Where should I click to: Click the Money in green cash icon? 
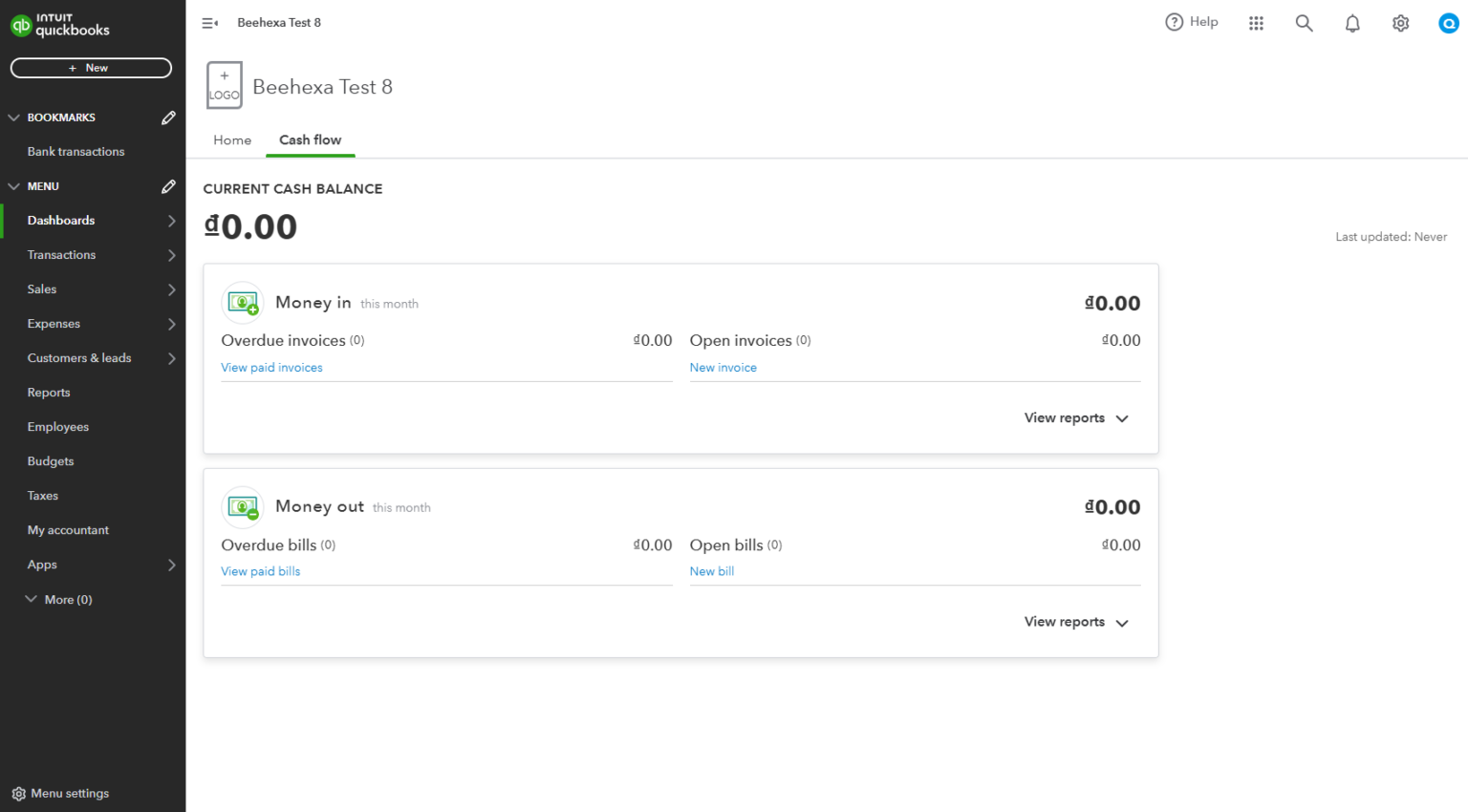point(242,302)
